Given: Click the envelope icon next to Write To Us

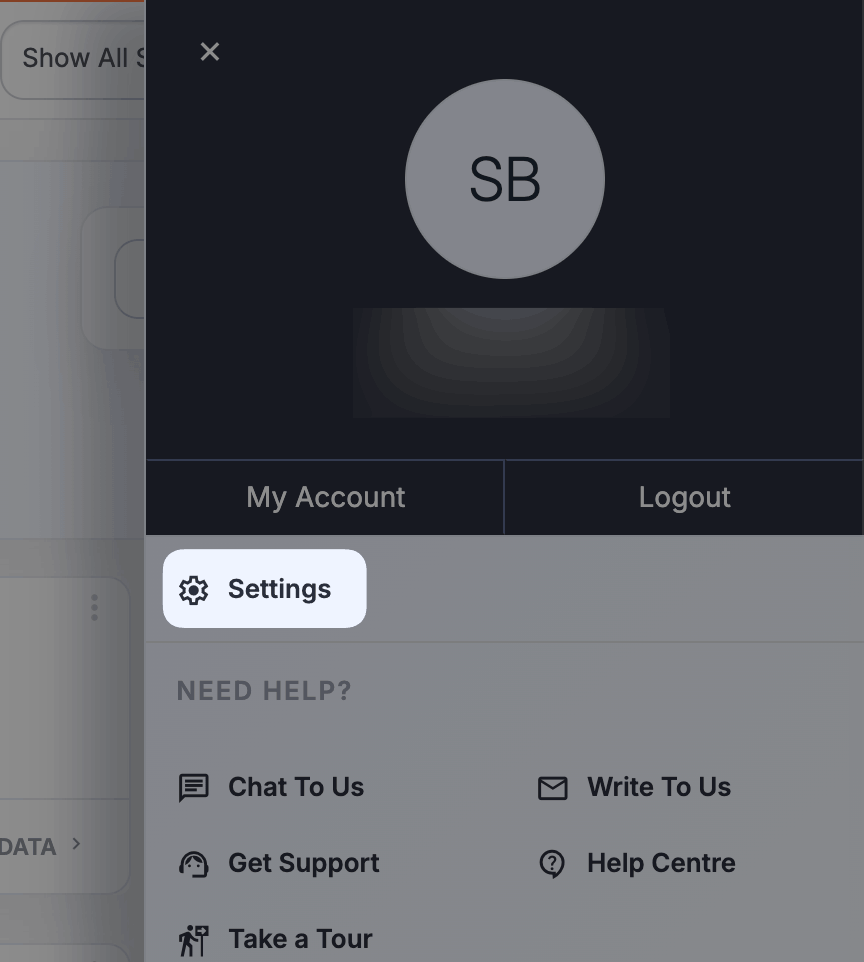Looking at the screenshot, I should click(x=552, y=787).
